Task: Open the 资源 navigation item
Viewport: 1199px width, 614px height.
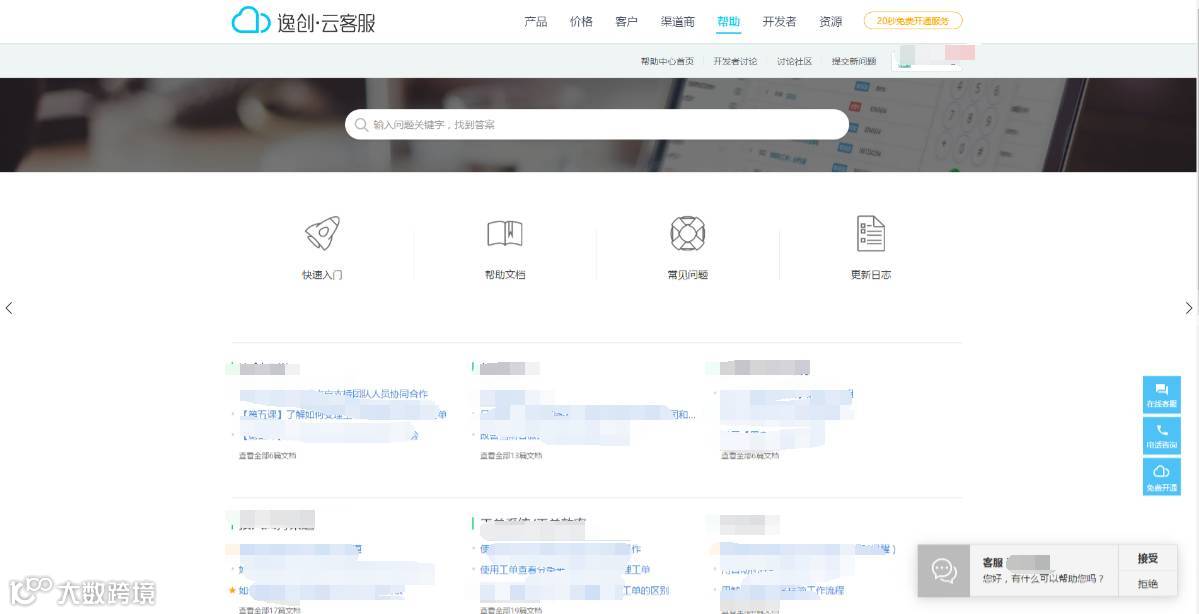Action: pos(830,22)
